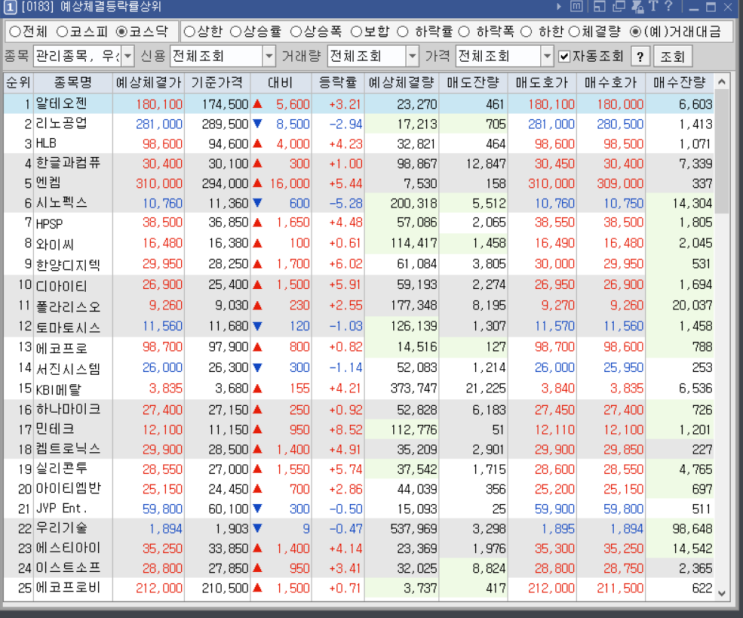Open title bar help question mark
This screenshot has width=743, height=618.
coord(669,6)
